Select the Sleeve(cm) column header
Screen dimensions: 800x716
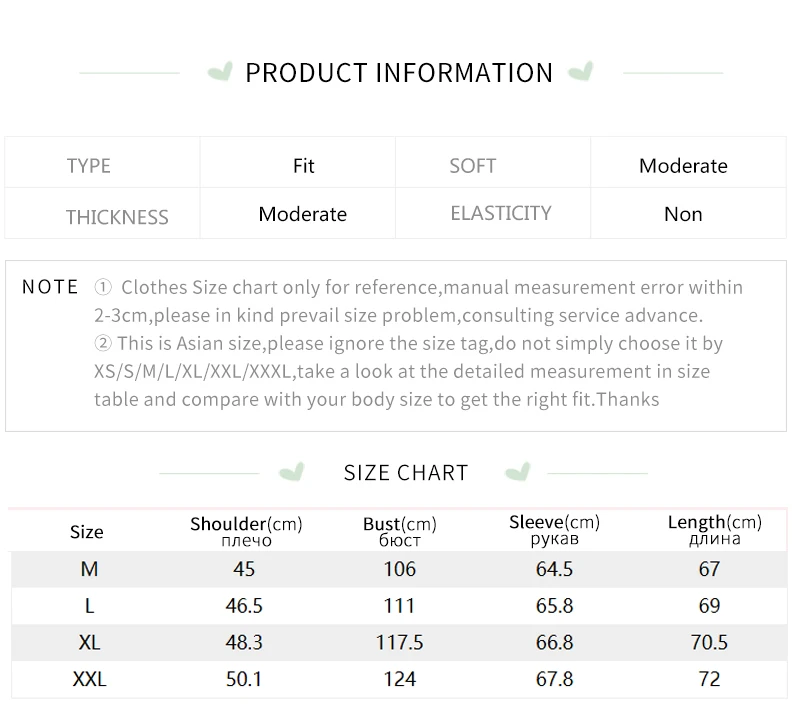point(554,529)
